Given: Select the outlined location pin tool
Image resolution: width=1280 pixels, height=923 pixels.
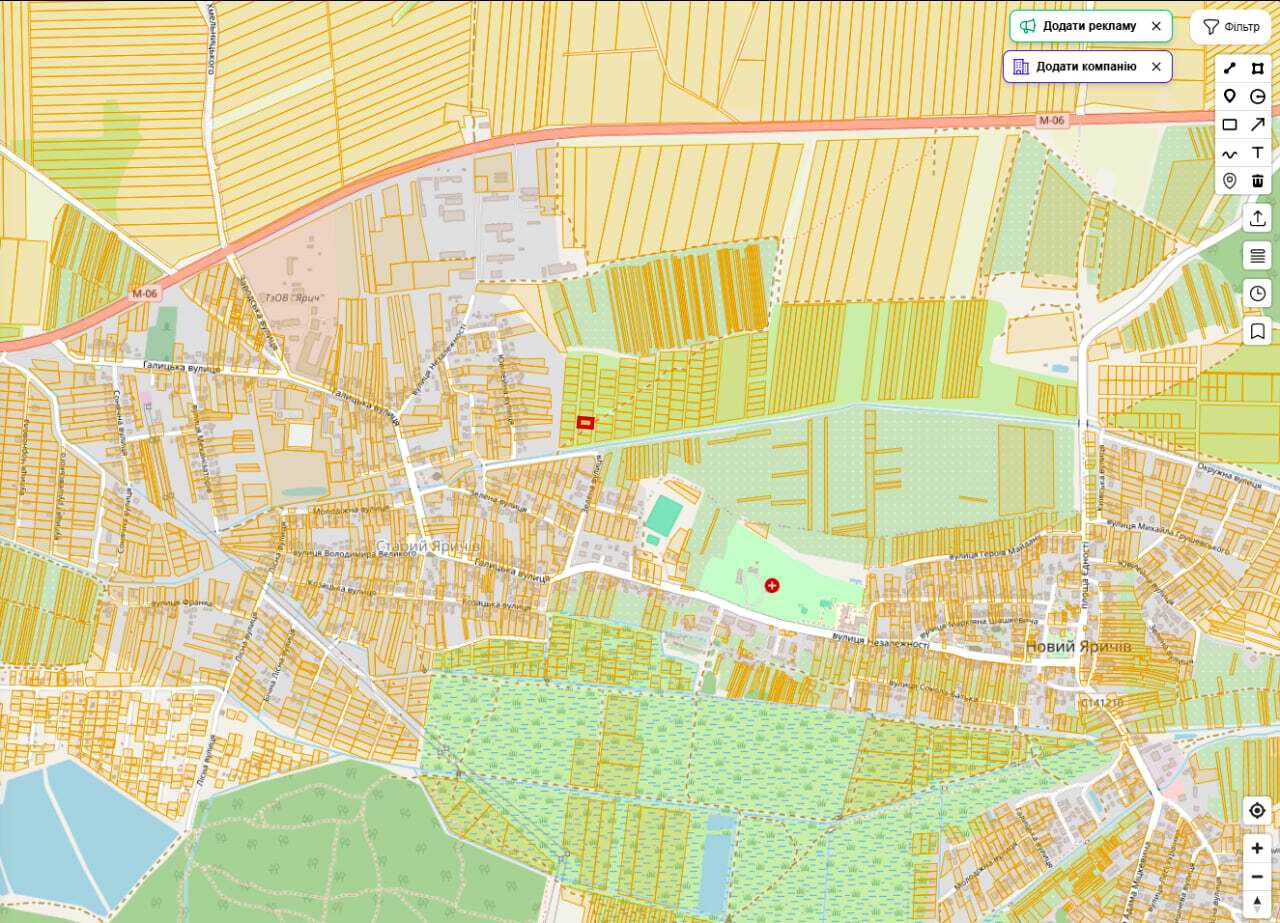Looking at the screenshot, I should point(1230,181).
